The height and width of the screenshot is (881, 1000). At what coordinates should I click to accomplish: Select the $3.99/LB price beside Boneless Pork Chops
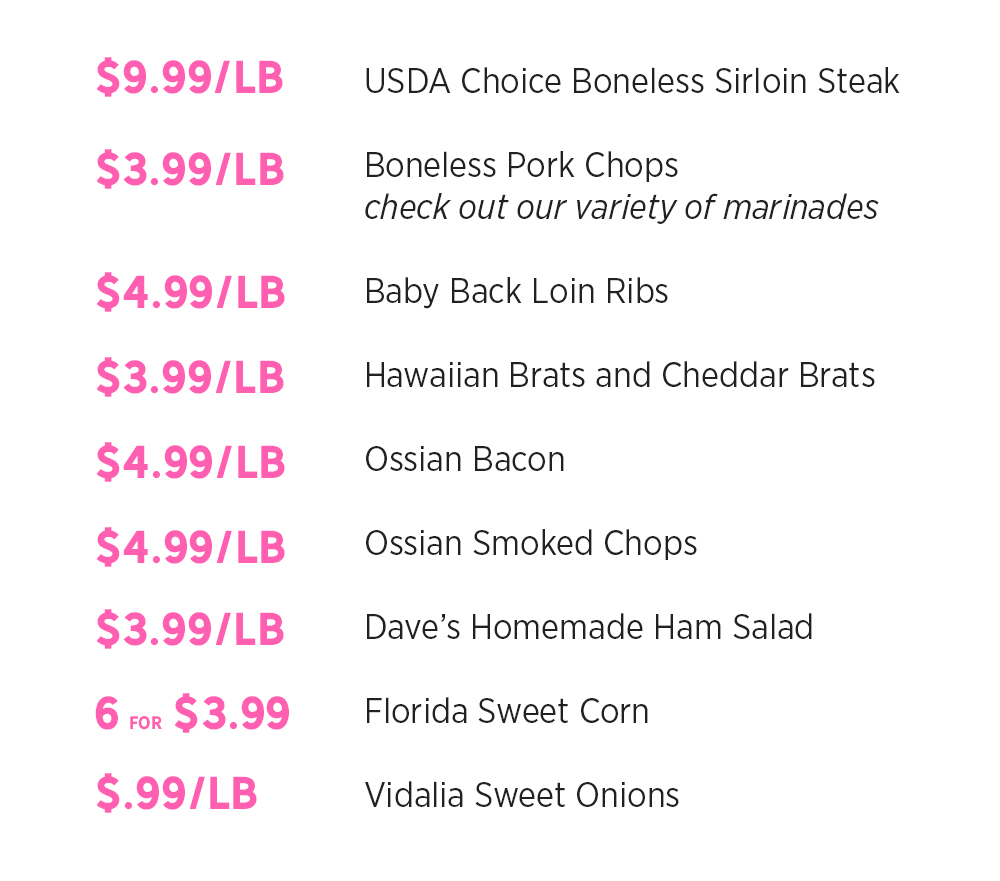coord(190,170)
